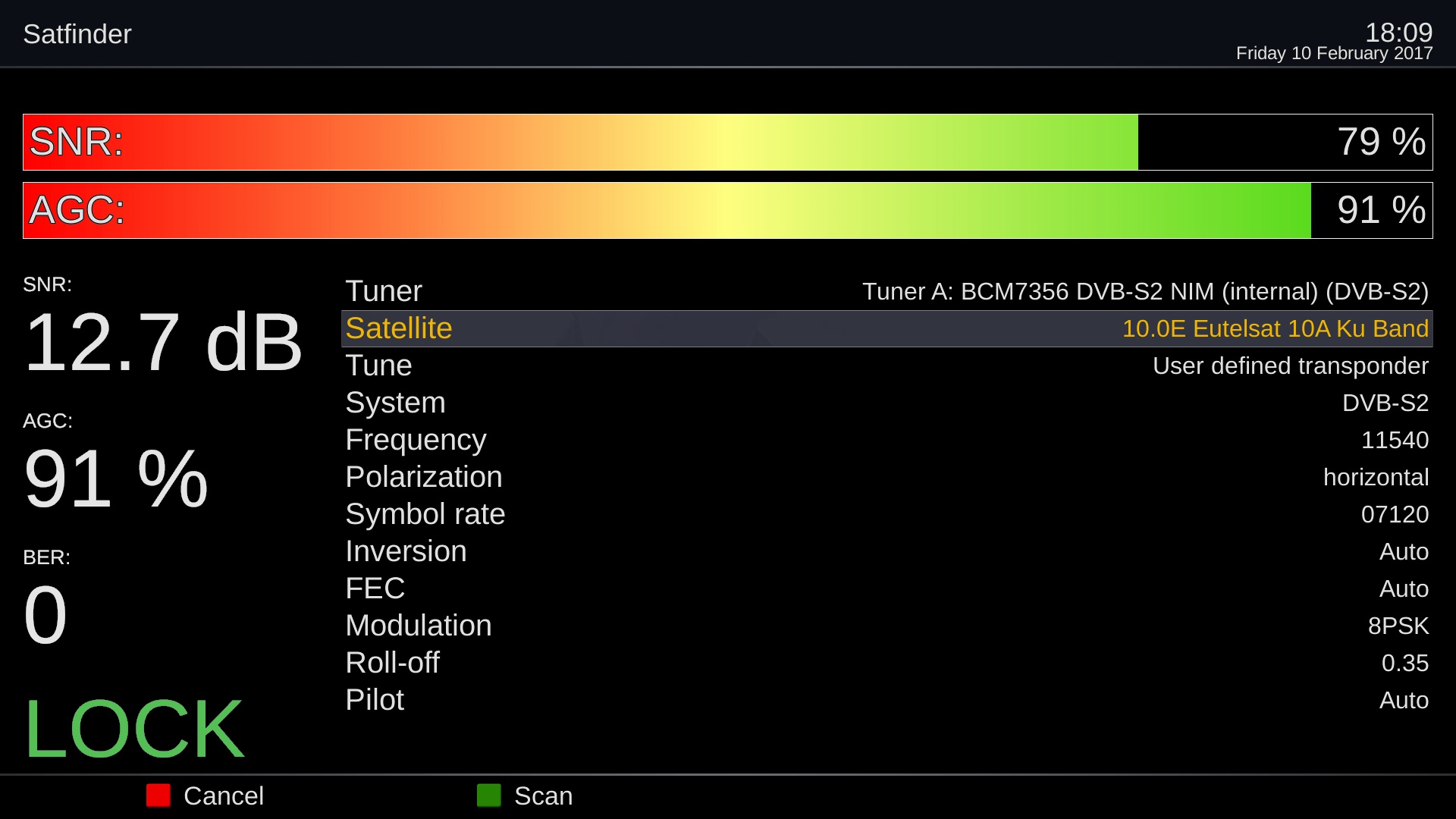
Task: Select the highlighted Satellite row
Action: [886, 328]
